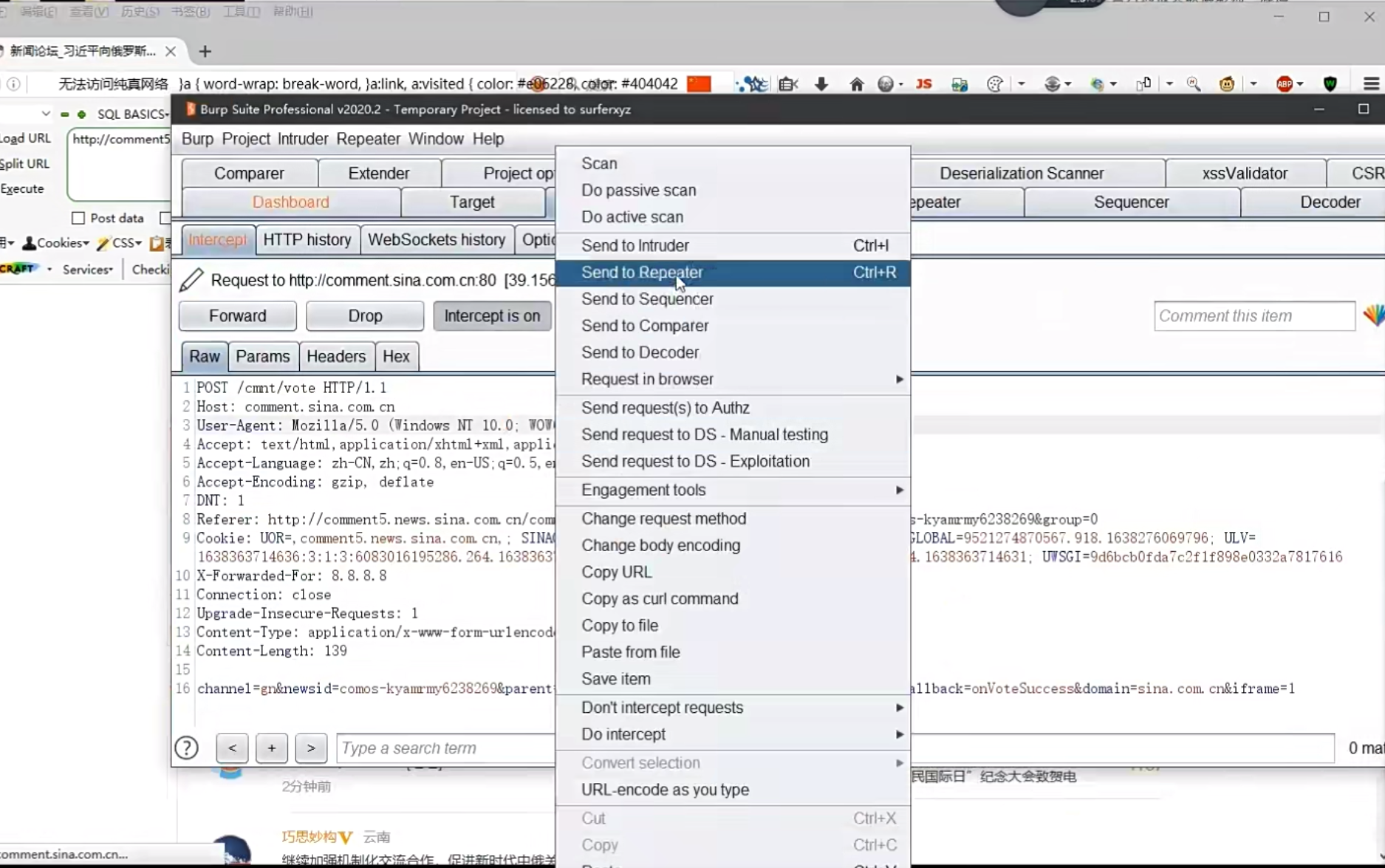The width and height of the screenshot is (1385, 868).
Task: Click the Forward button
Action: (237, 315)
